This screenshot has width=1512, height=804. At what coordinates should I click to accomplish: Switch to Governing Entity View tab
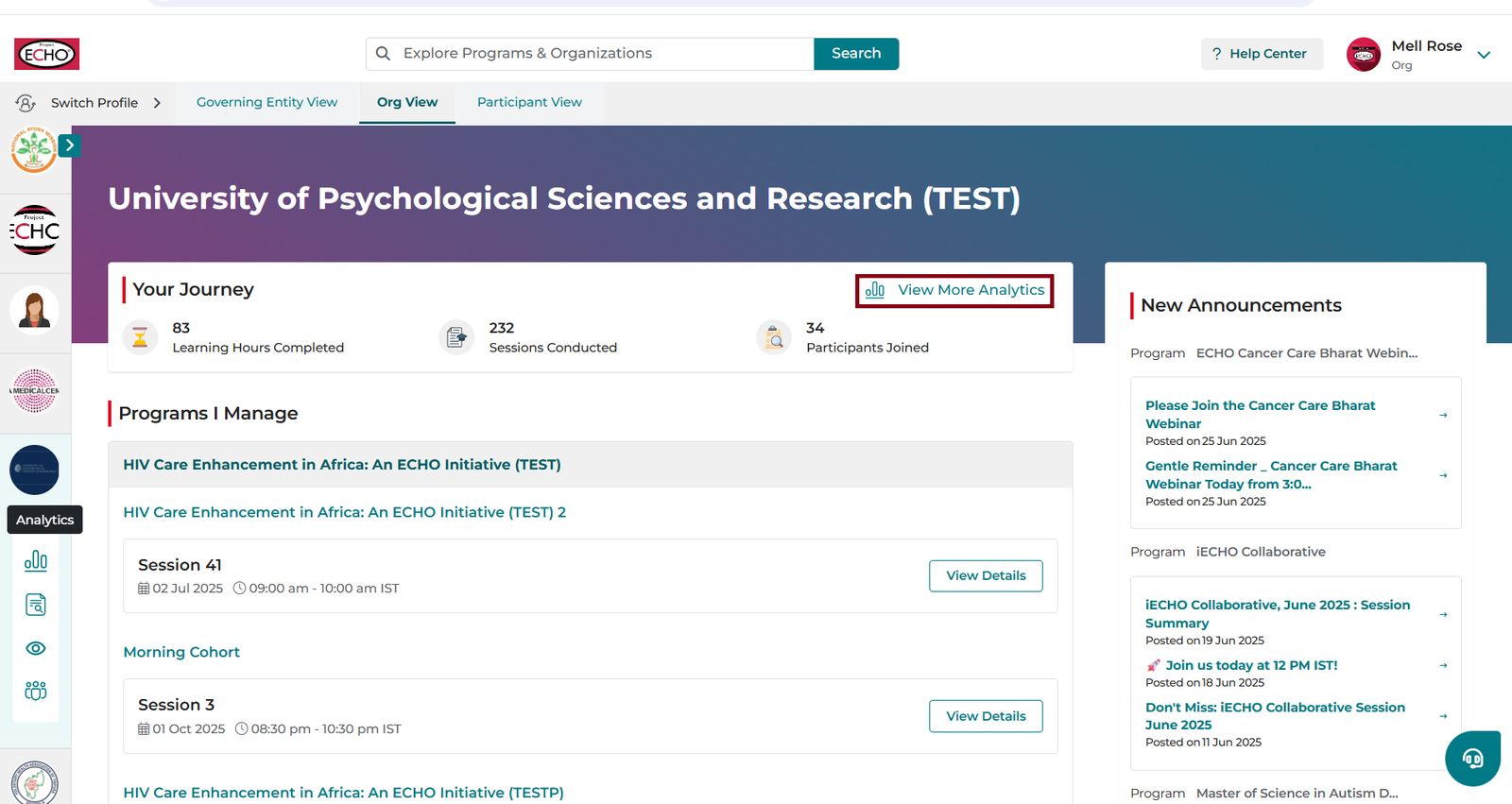pyautogui.click(x=266, y=102)
